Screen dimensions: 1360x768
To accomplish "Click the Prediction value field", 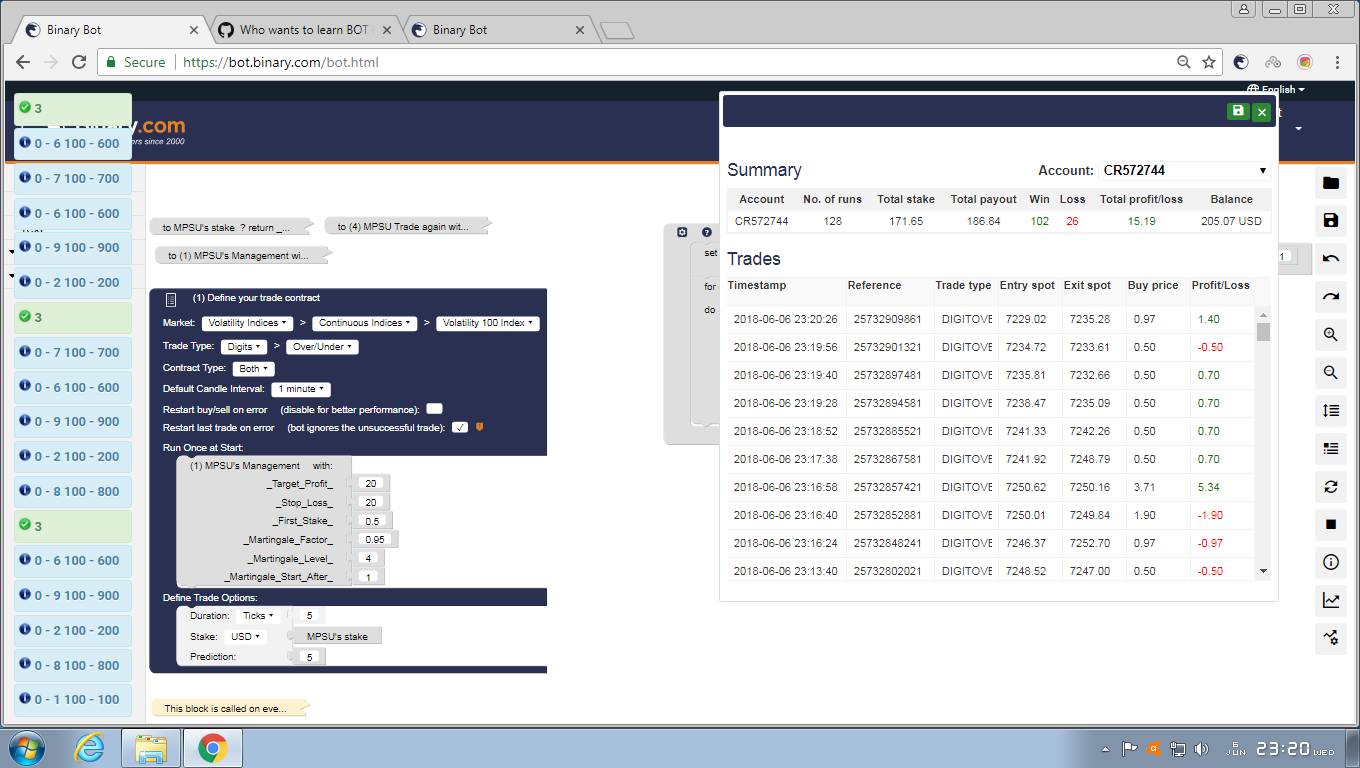I will [x=310, y=657].
